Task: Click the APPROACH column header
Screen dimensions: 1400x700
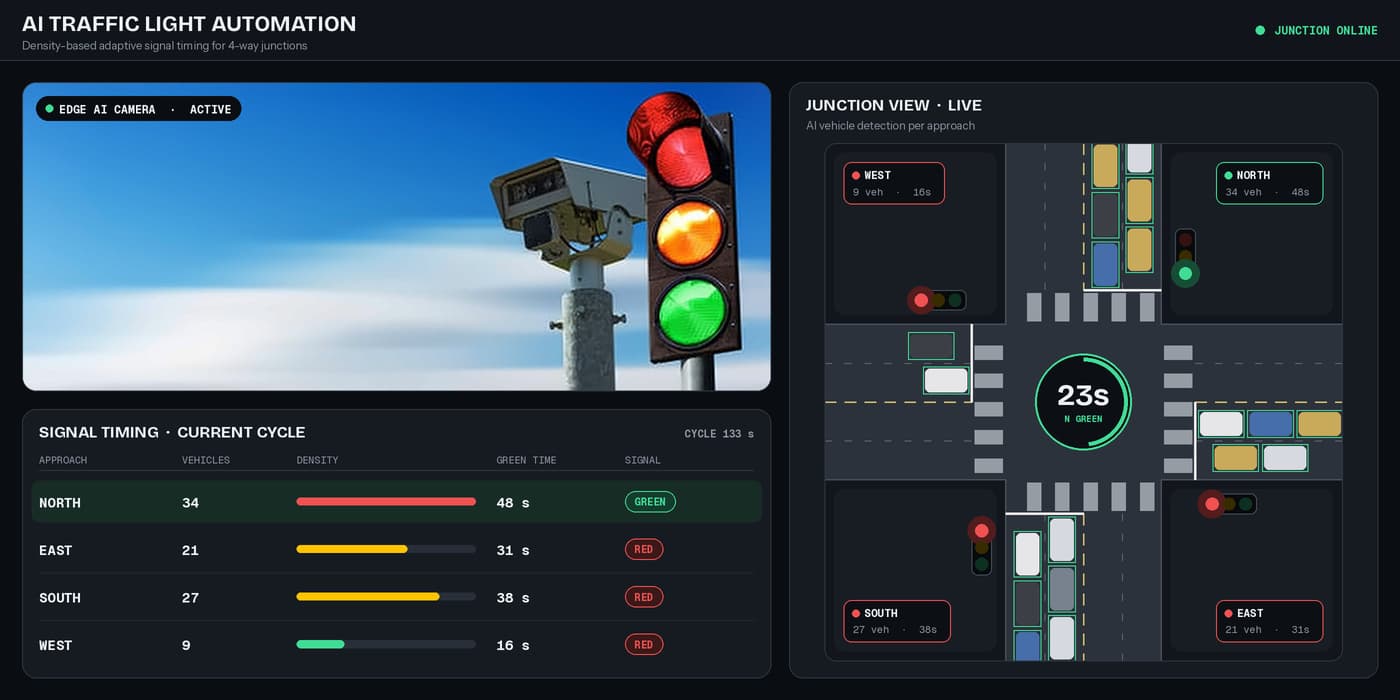Action: (x=63, y=460)
